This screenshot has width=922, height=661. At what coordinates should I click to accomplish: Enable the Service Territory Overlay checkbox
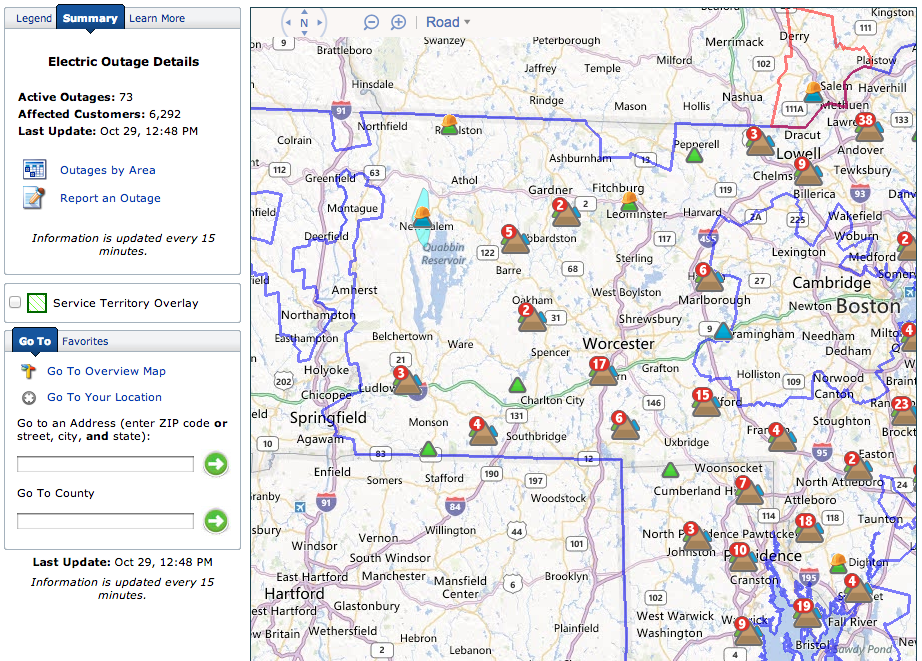15,302
